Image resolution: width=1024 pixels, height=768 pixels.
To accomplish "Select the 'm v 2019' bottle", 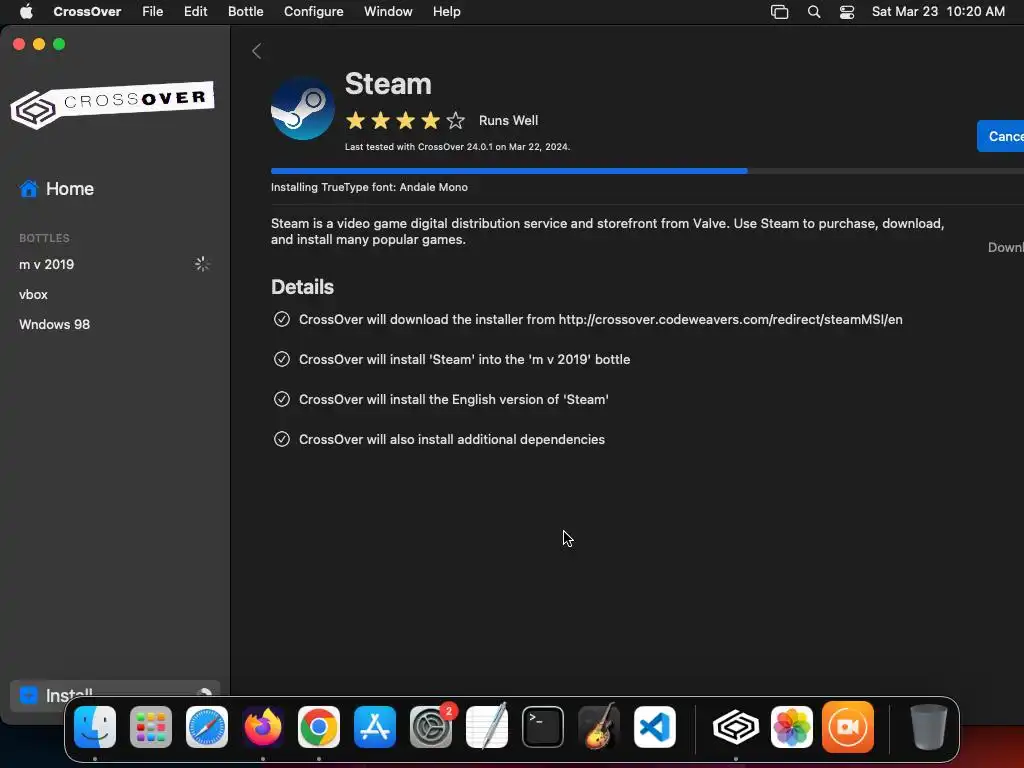I will coord(46,264).
